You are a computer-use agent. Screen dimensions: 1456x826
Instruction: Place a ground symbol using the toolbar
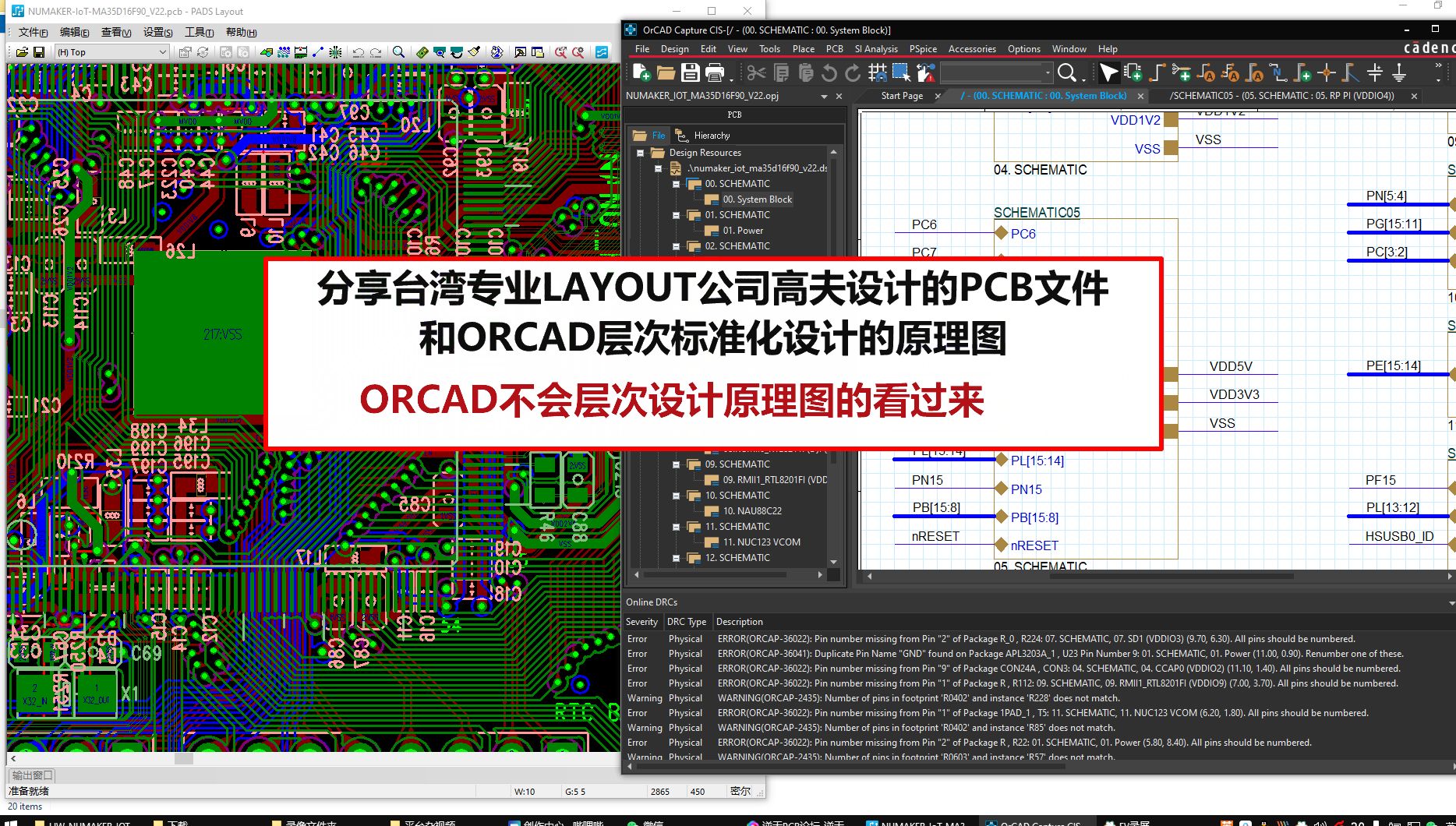(1399, 72)
